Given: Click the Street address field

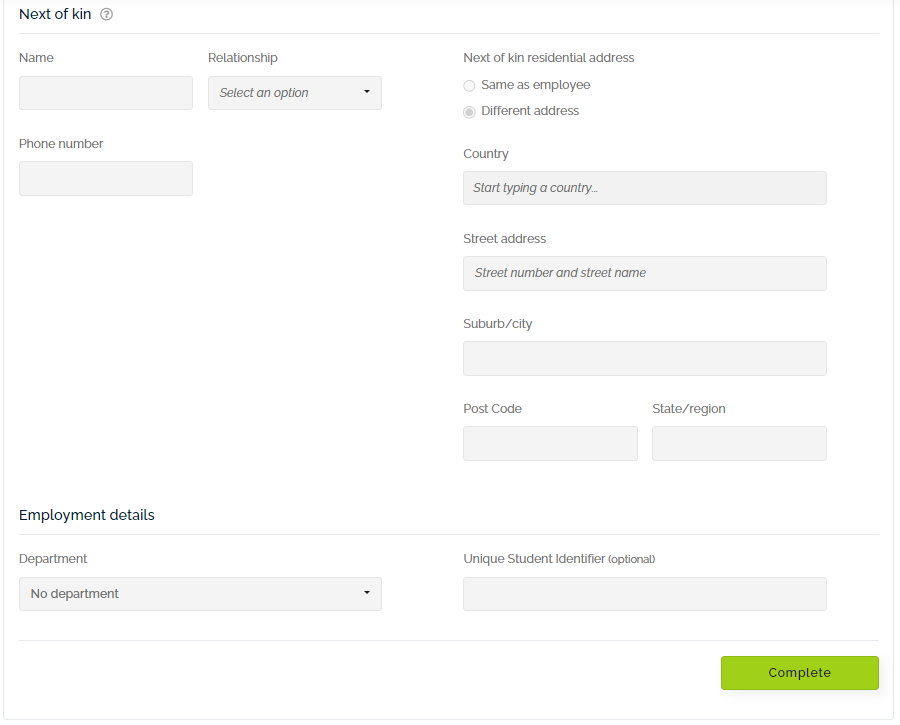Looking at the screenshot, I should click(644, 273).
